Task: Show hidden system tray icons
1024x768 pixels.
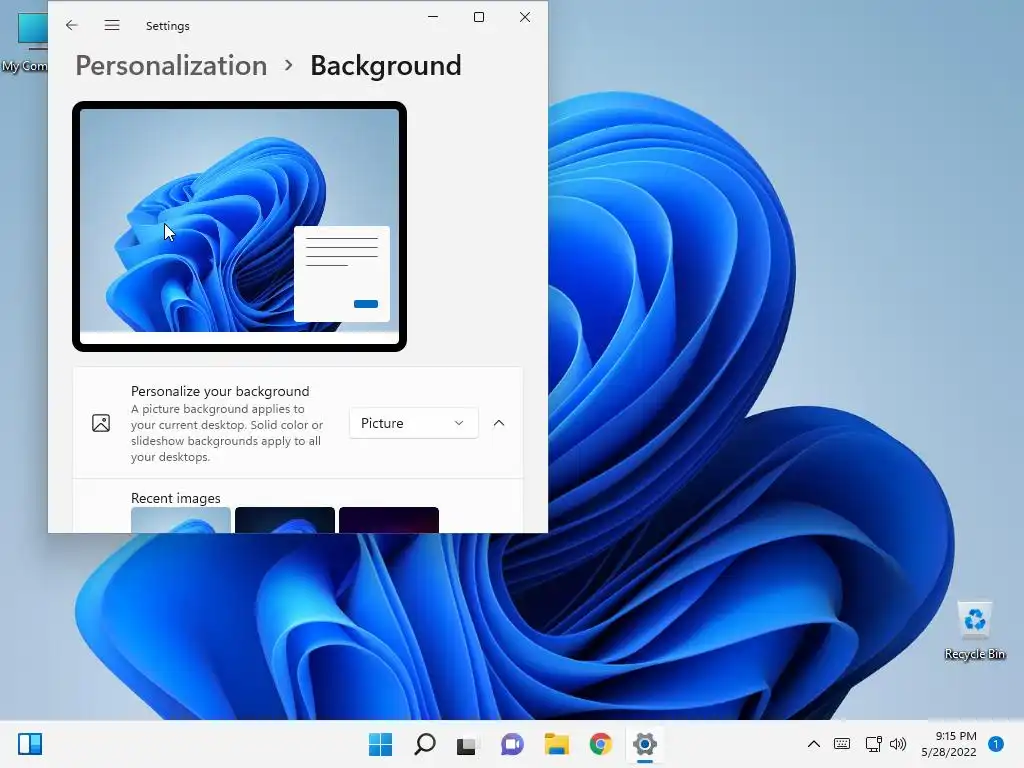Action: pyautogui.click(x=814, y=744)
